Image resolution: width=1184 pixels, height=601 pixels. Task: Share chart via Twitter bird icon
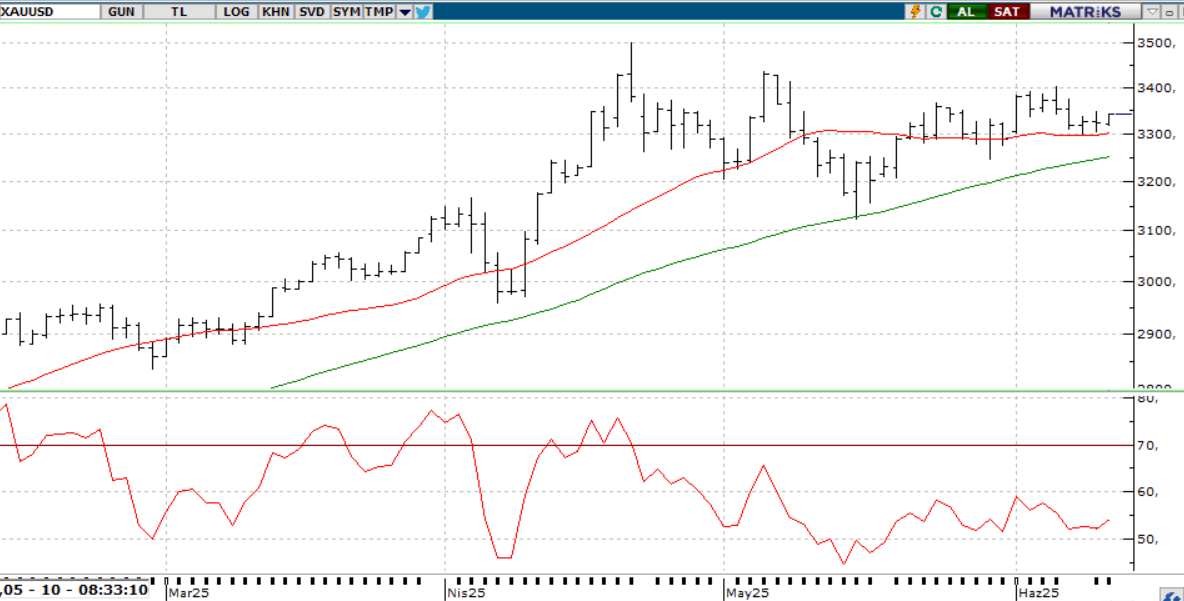pyautogui.click(x=423, y=11)
